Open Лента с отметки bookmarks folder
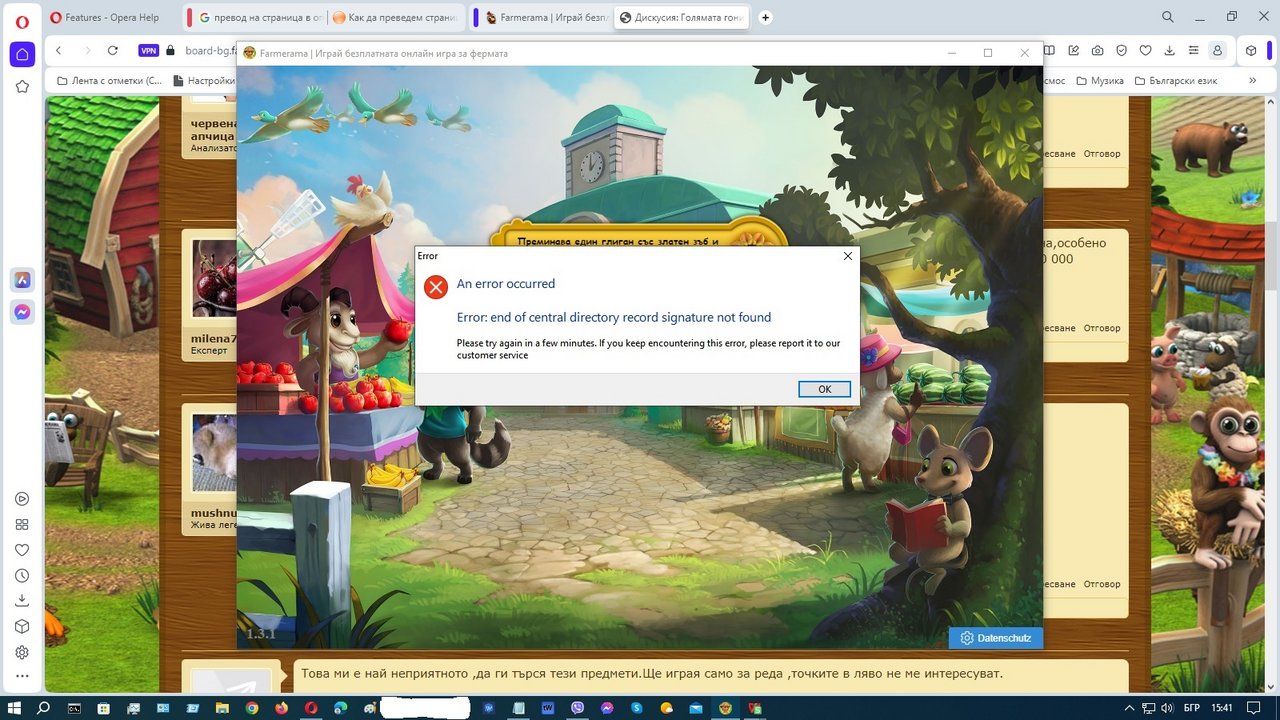 pos(108,80)
